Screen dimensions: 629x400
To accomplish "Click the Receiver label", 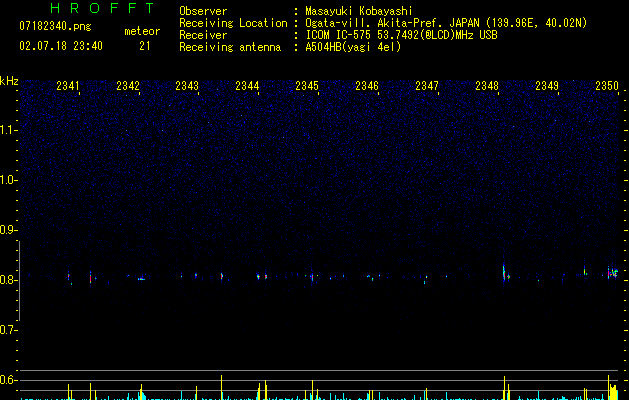I will 203,35.
